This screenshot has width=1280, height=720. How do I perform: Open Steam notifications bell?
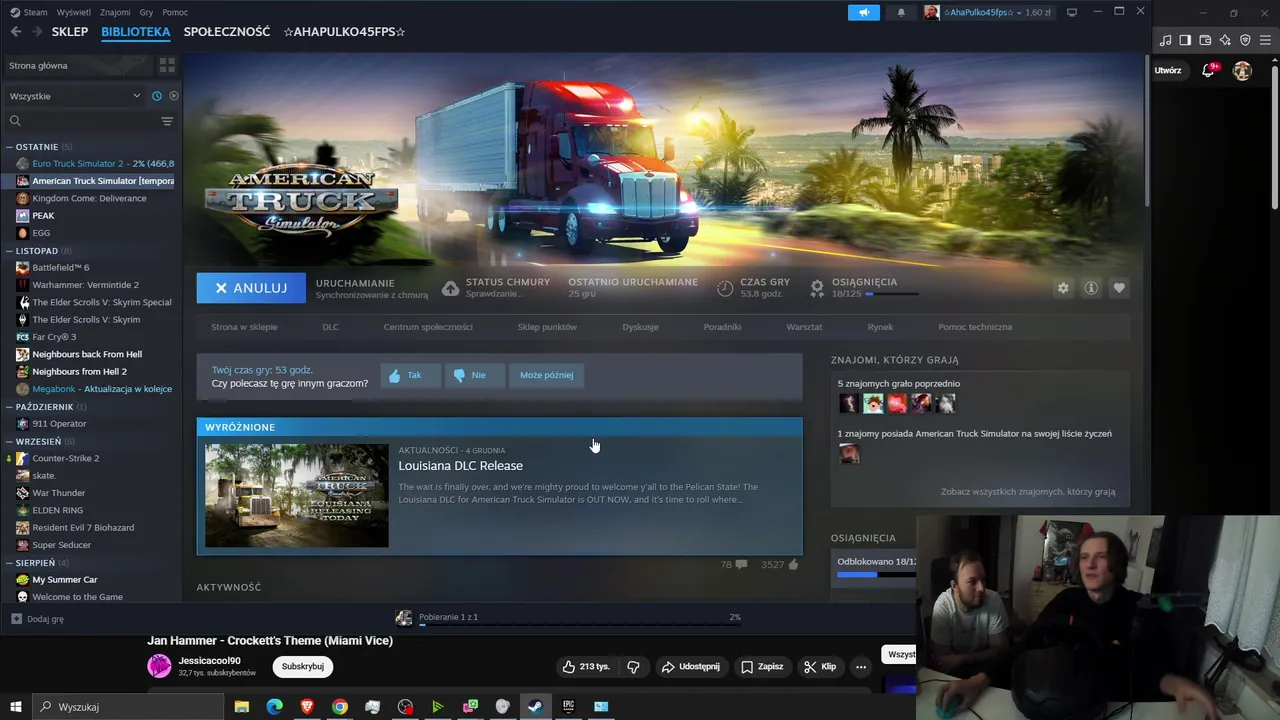point(901,12)
